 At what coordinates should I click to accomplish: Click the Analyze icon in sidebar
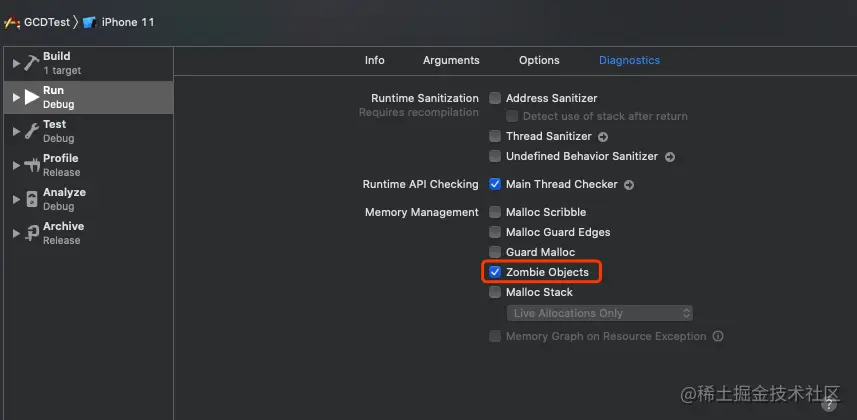(31, 199)
